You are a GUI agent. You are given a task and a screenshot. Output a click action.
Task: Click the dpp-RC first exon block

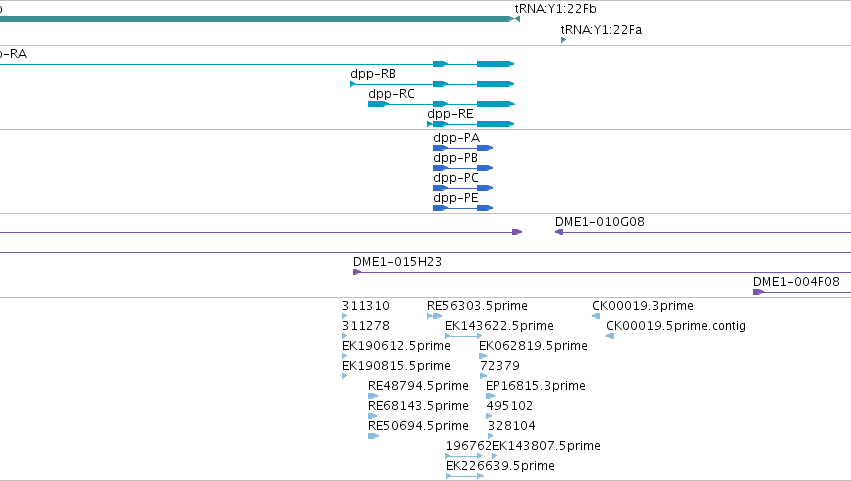click(x=378, y=104)
